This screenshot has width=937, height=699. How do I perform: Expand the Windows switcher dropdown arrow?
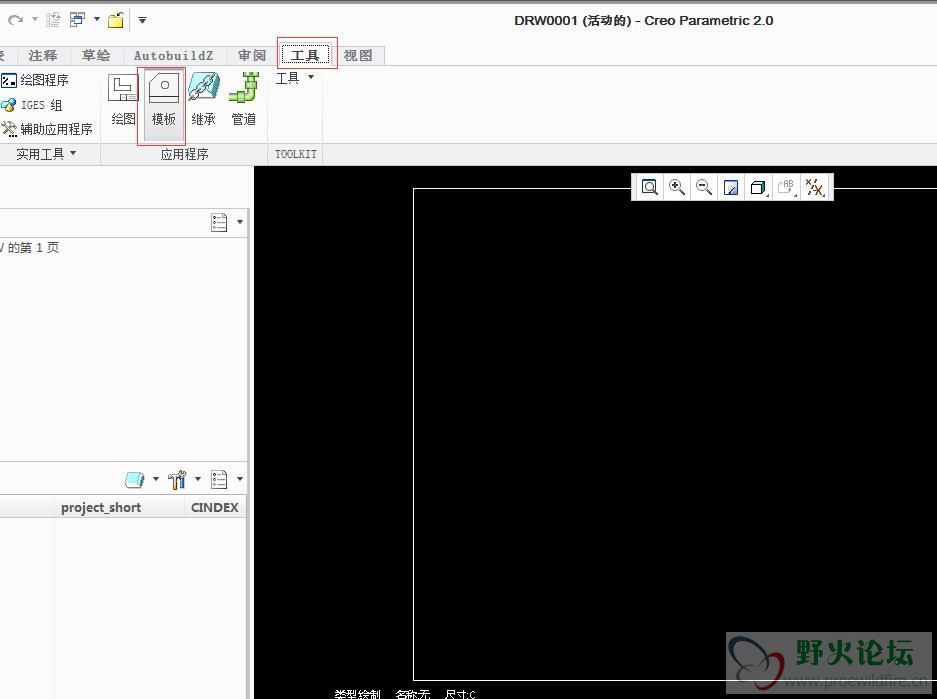point(97,19)
